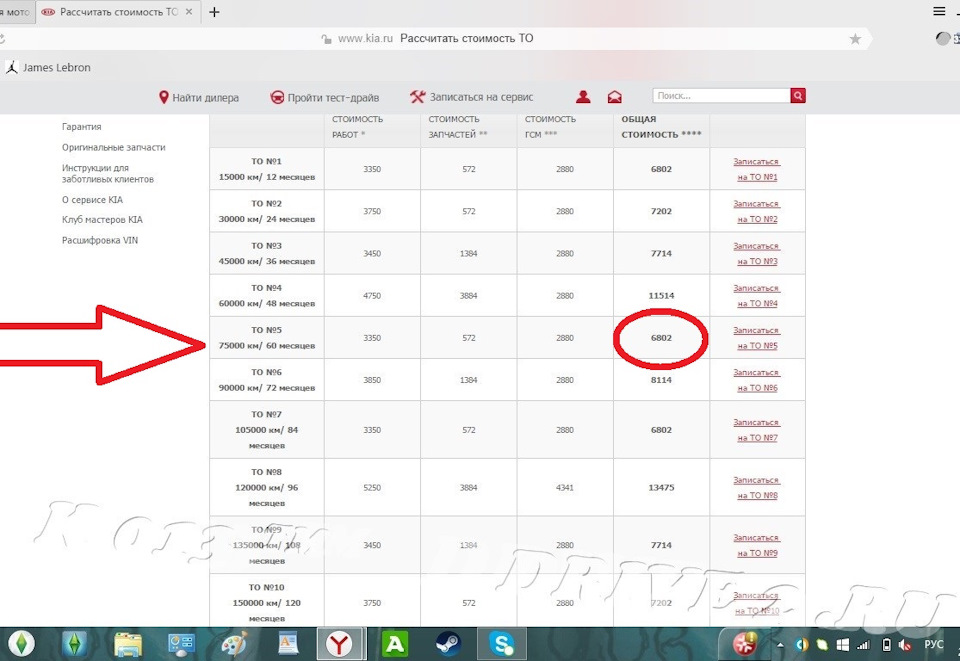Show hidden tray icons arrow

[x=779, y=645]
